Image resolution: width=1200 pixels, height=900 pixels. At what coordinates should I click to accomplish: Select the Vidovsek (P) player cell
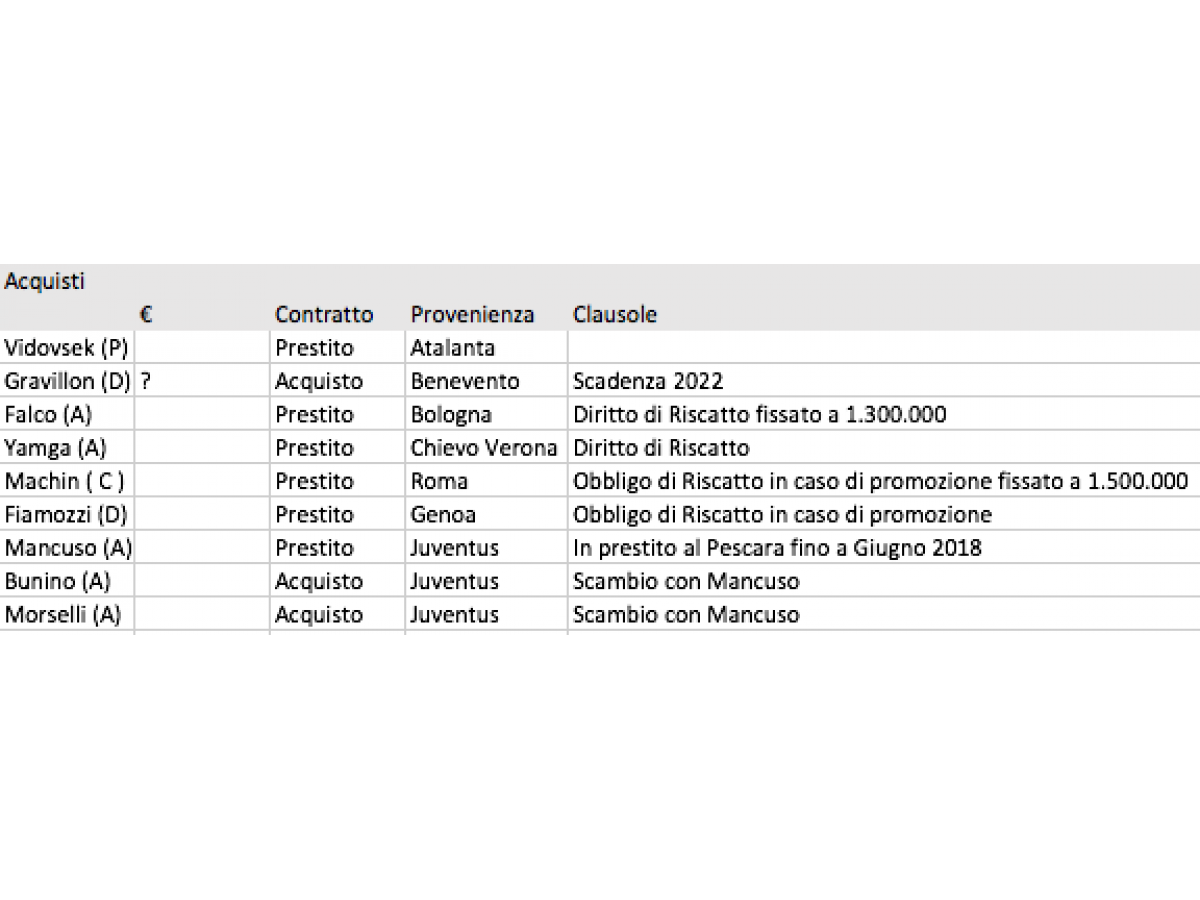coord(66,348)
